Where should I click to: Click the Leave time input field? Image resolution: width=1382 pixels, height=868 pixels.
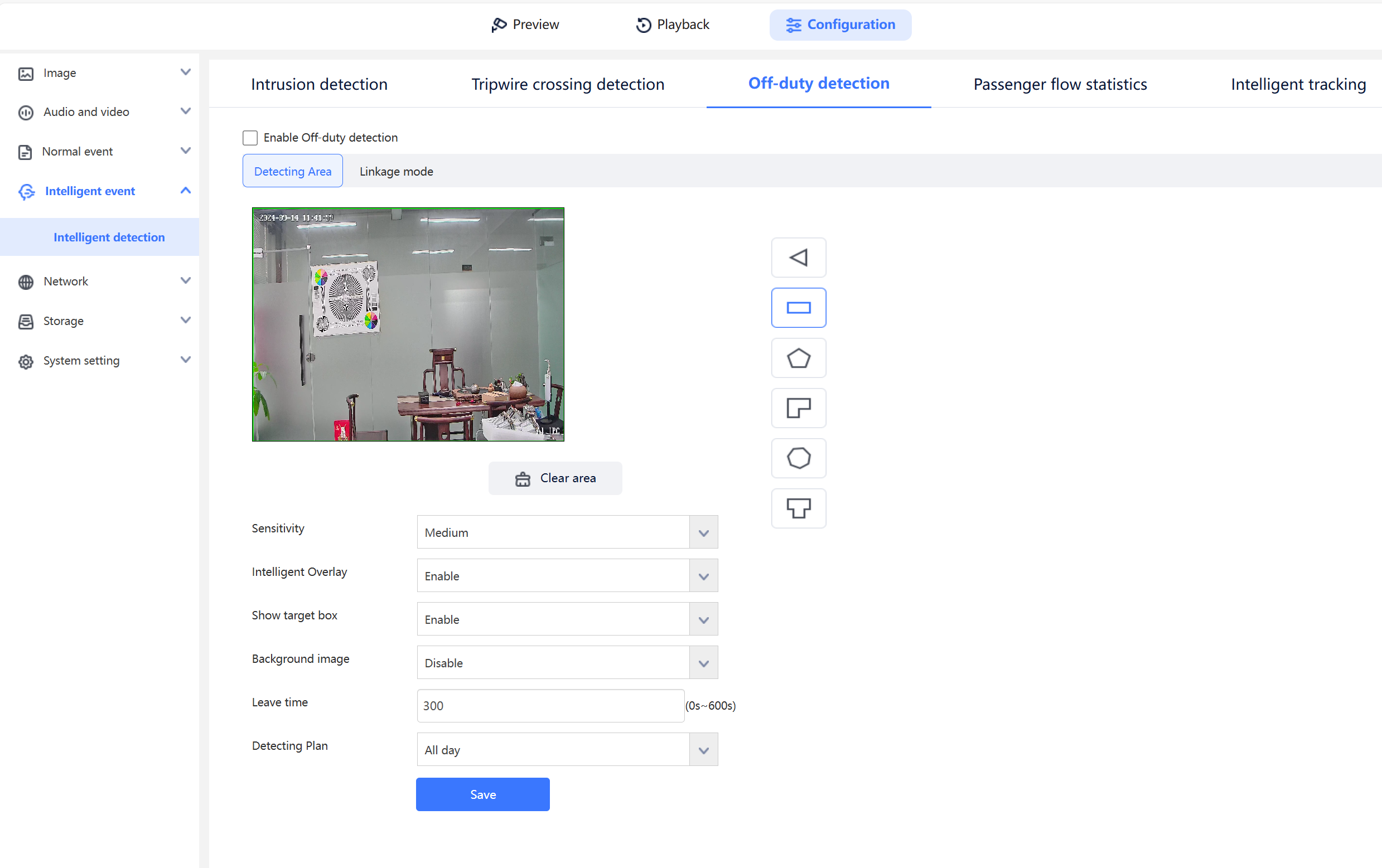(x=550, y=706)
